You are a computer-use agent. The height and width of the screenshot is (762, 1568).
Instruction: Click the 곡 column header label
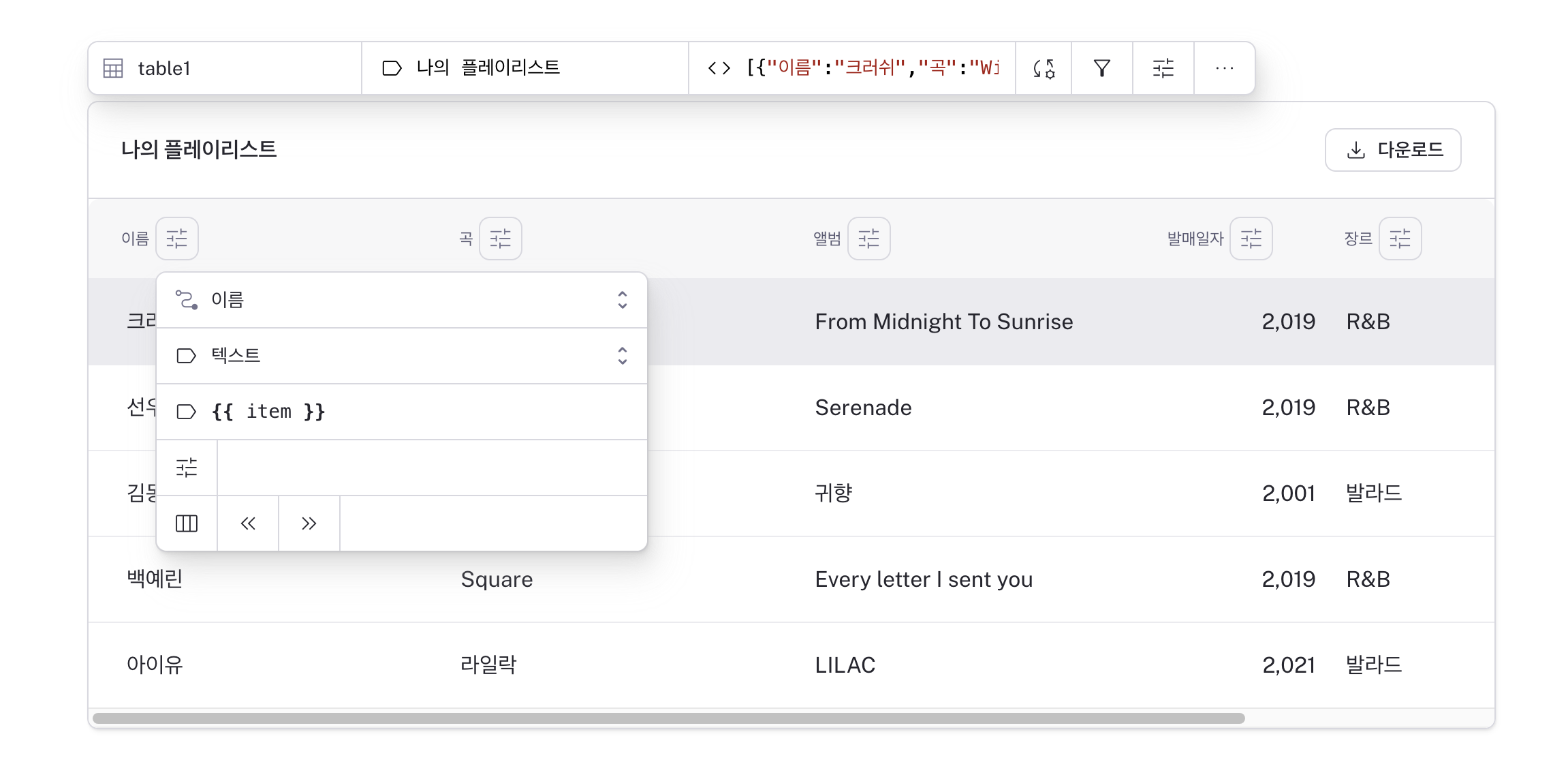(x=466, y=239)
